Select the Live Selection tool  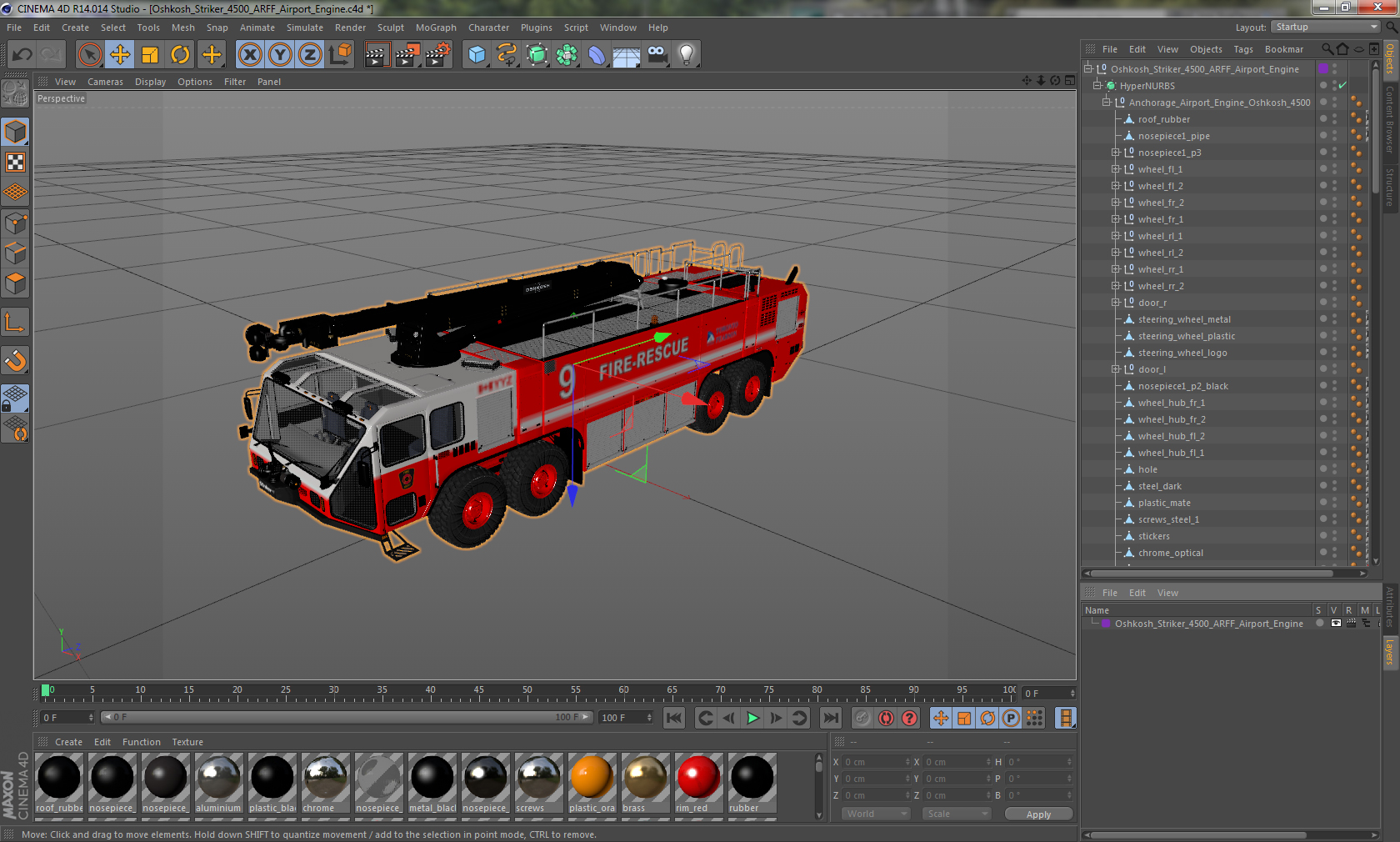coord(89,55)
